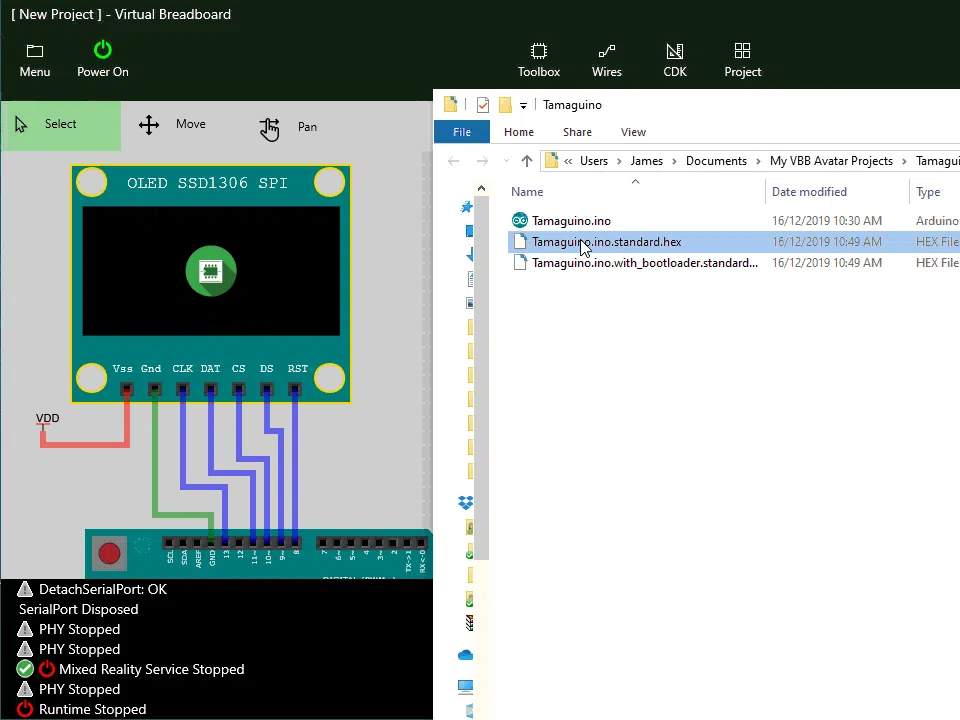This screenshot has width=960, height=720.
Task: Open the Share ribbon tab
Action: coord(577,132)
